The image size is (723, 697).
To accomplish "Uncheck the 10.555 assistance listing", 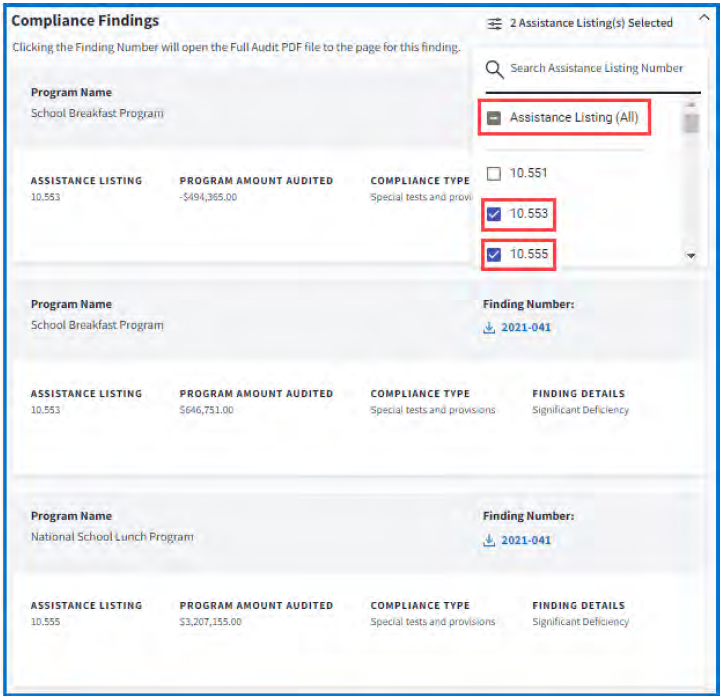I will pyautogui.click(x=494, y=255).
